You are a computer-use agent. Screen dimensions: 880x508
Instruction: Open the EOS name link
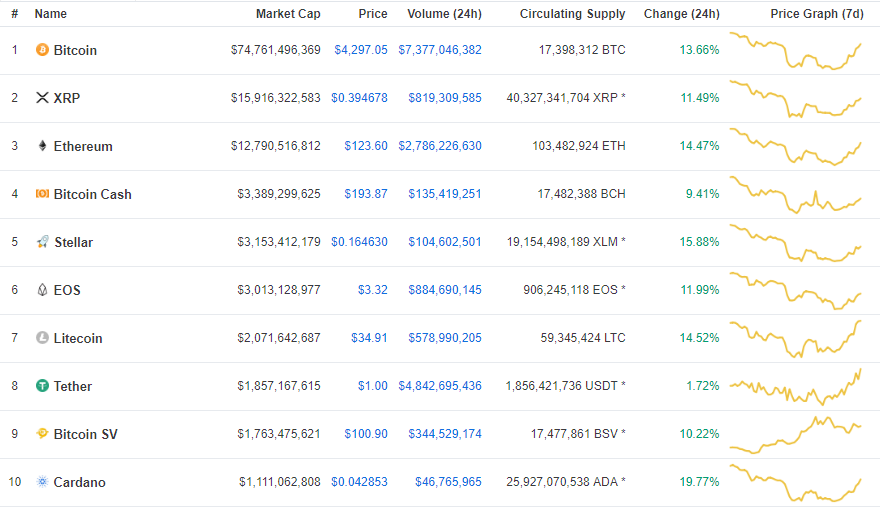67,290
